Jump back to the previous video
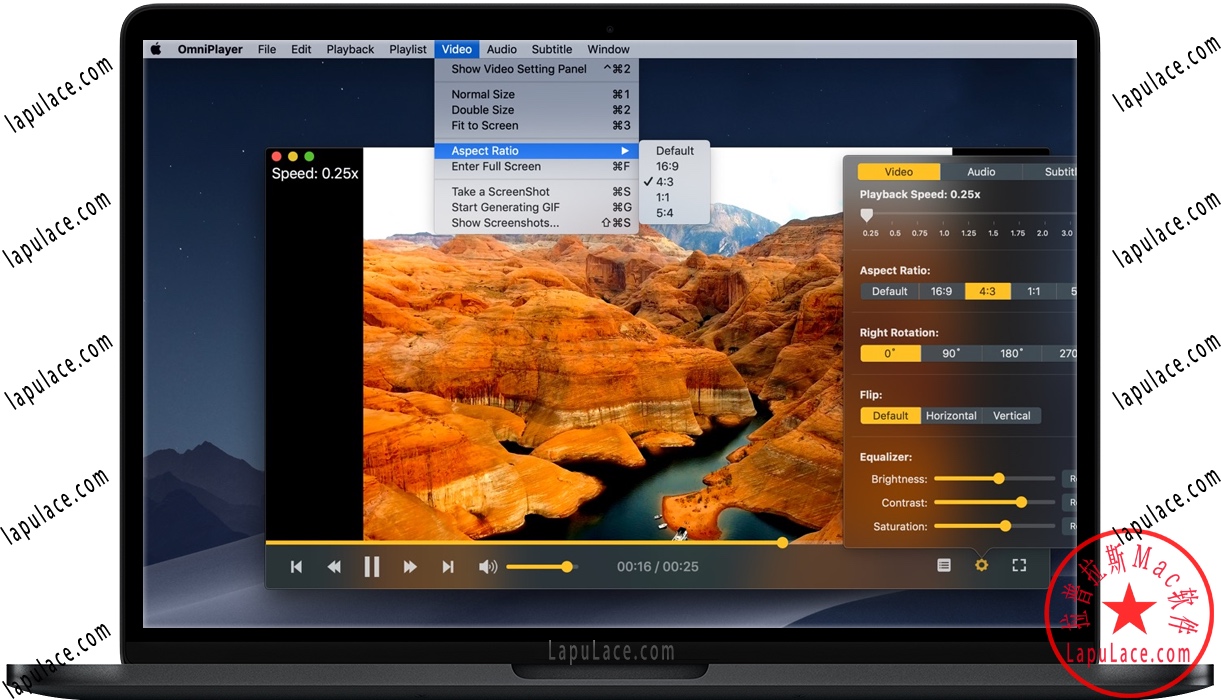Viewport: 1221px width, 700px height. point(296,566)
